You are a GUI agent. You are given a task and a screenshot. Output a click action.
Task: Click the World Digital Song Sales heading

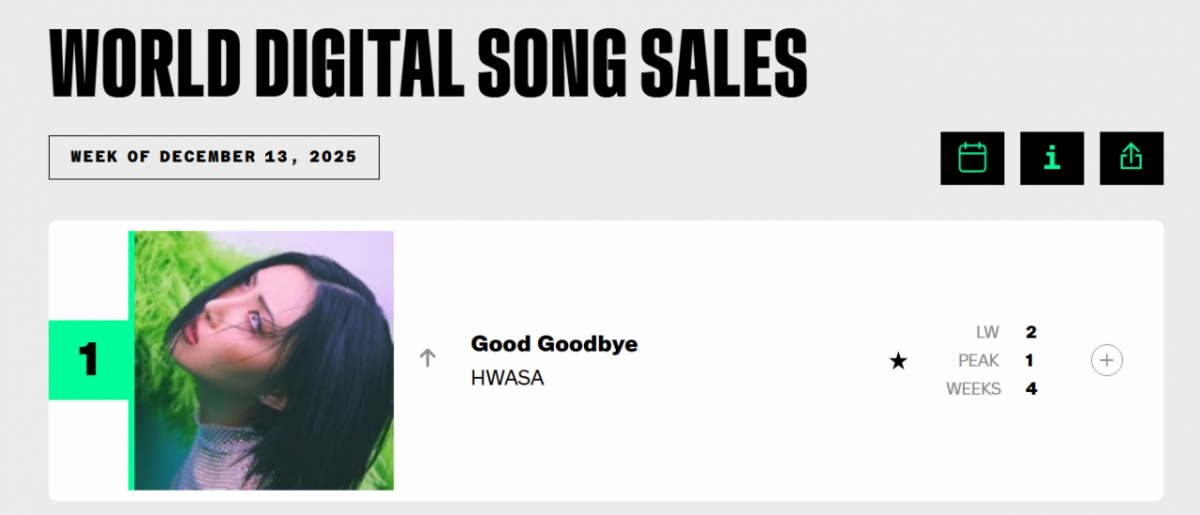(x=428, y=65)
